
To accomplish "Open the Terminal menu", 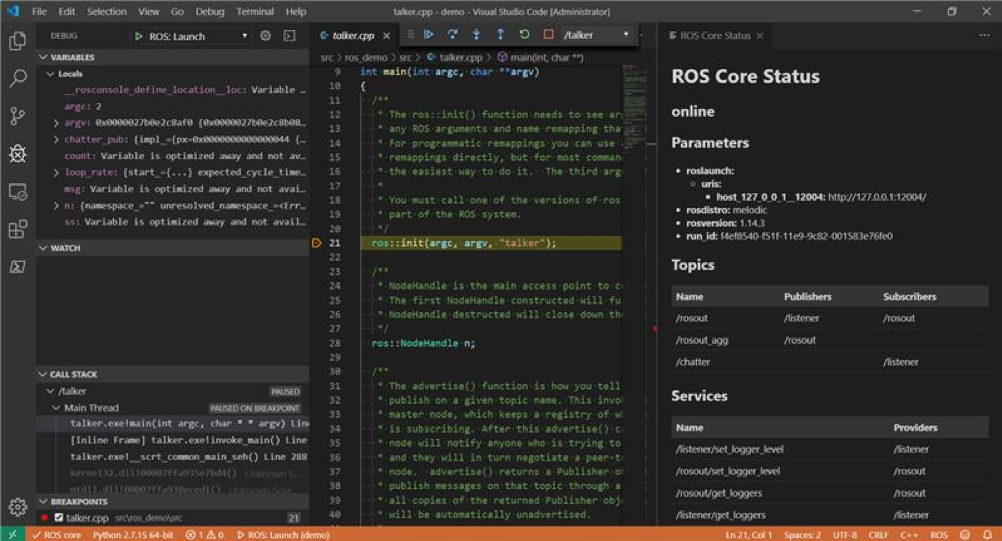I will click(x=255, y=11).
